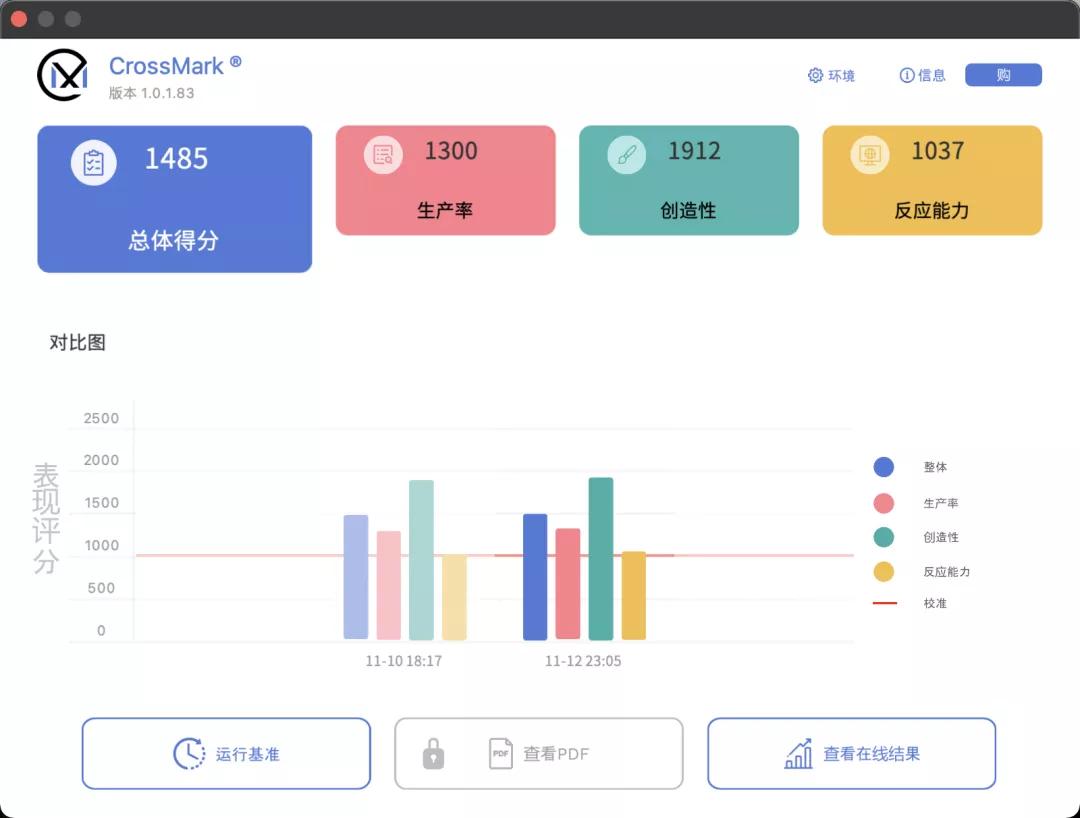
Task: Click the lock icon on the 查看PDF button
Action: click(x=433, y=753)
